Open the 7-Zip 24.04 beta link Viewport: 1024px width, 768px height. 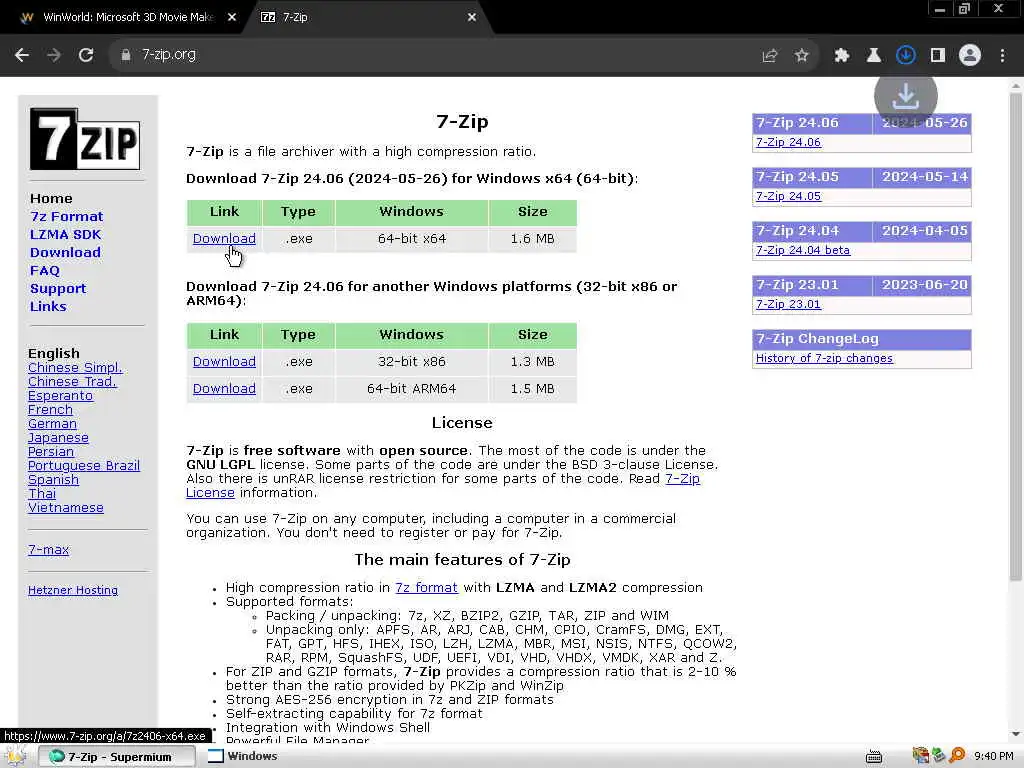click(803, 250)
